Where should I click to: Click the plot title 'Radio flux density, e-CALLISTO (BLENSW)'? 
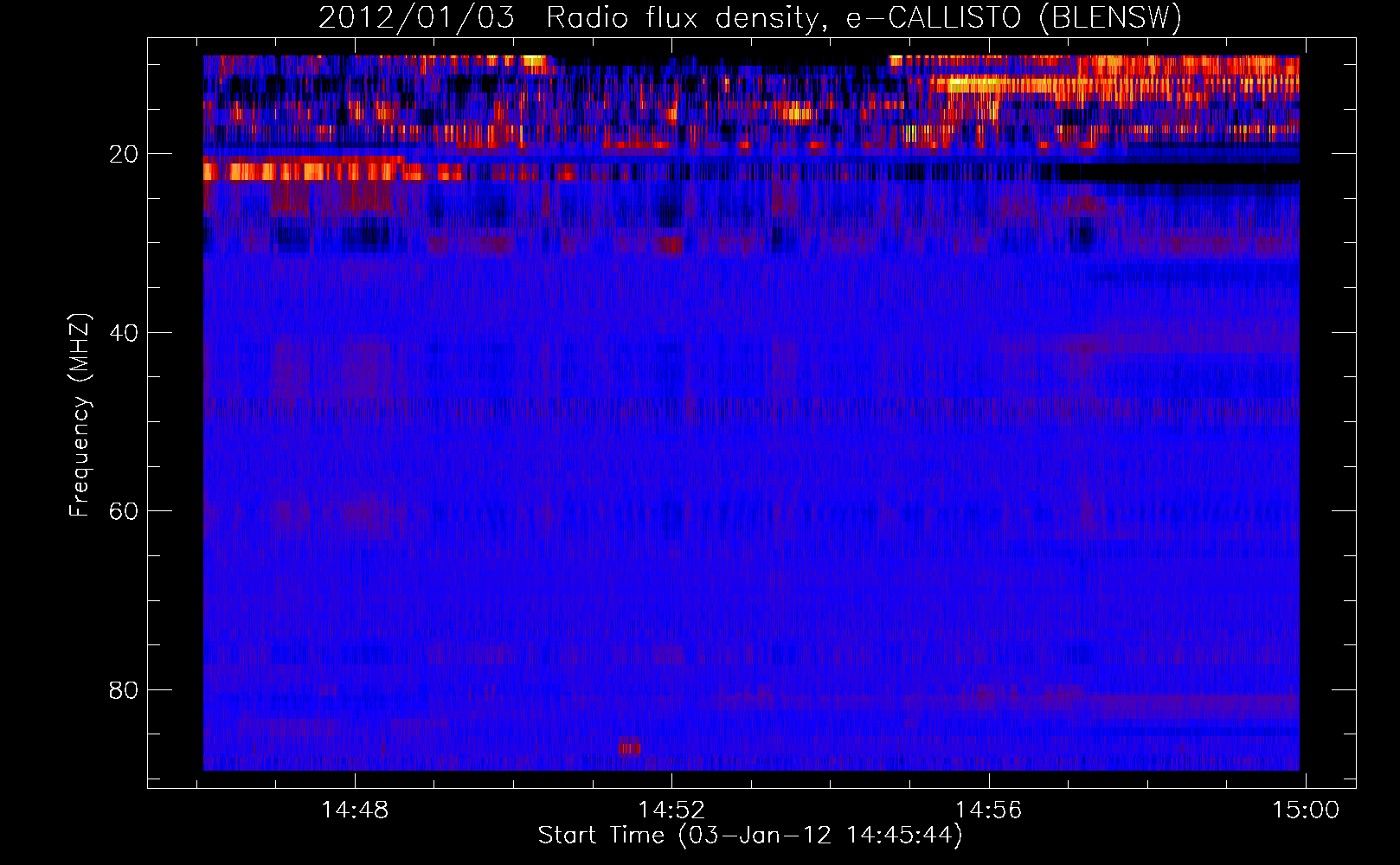pyautogui.click(x=864, y=18)
